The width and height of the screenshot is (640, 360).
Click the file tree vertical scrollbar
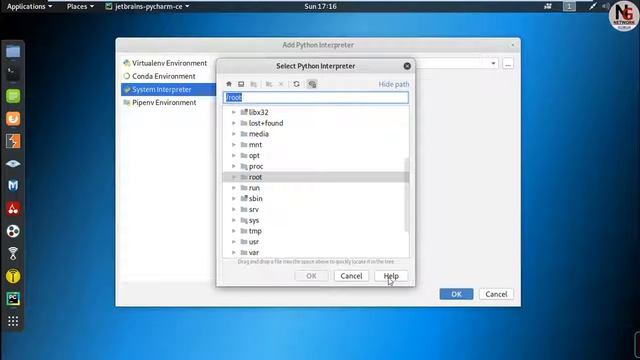pyautogui.click(x=407, y=195)
